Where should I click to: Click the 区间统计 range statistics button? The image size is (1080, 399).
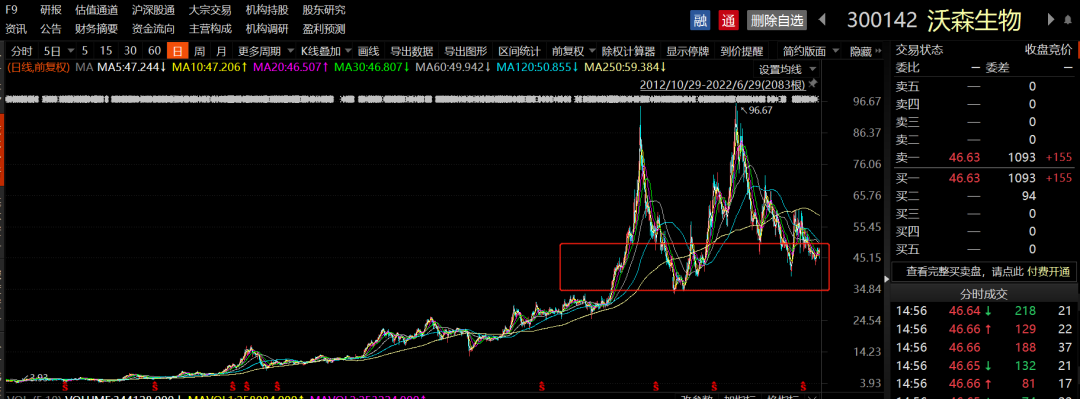click(x=519, y=51)
